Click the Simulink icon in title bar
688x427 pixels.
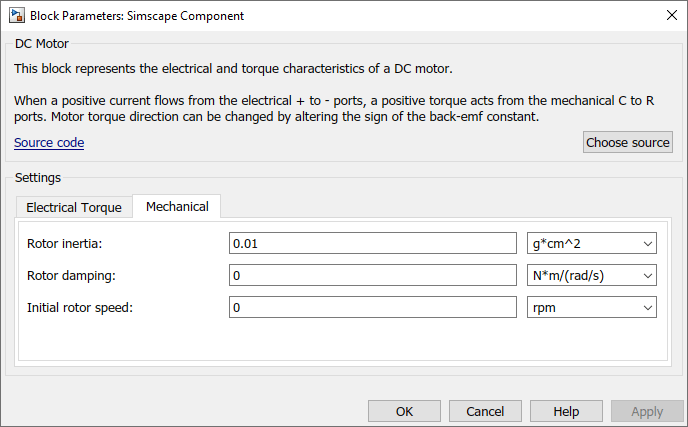16,16
